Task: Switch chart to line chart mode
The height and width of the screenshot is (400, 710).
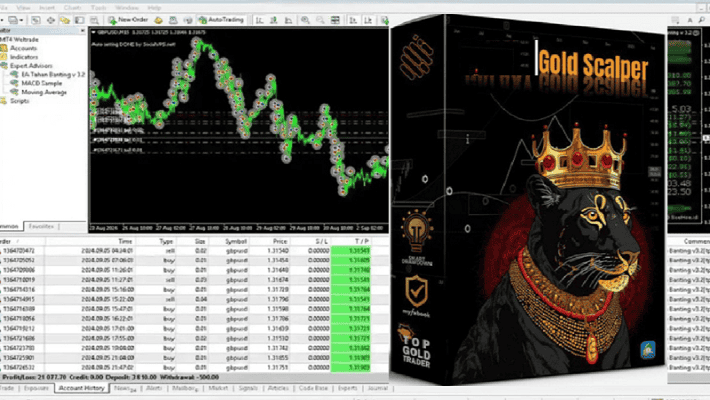Action: [288, 20]
